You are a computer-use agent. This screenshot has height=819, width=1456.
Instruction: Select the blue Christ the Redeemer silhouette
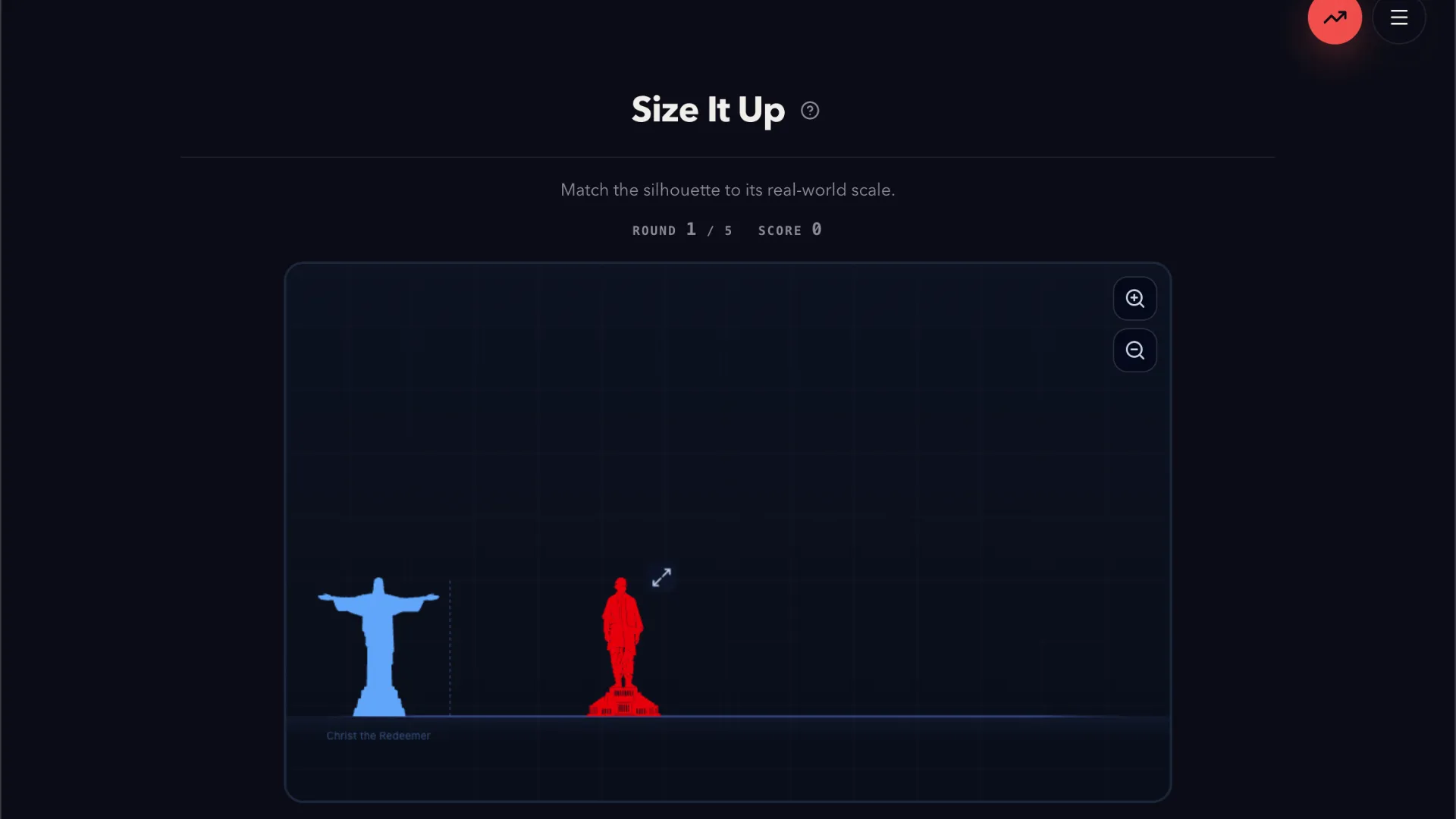point(378,647)
